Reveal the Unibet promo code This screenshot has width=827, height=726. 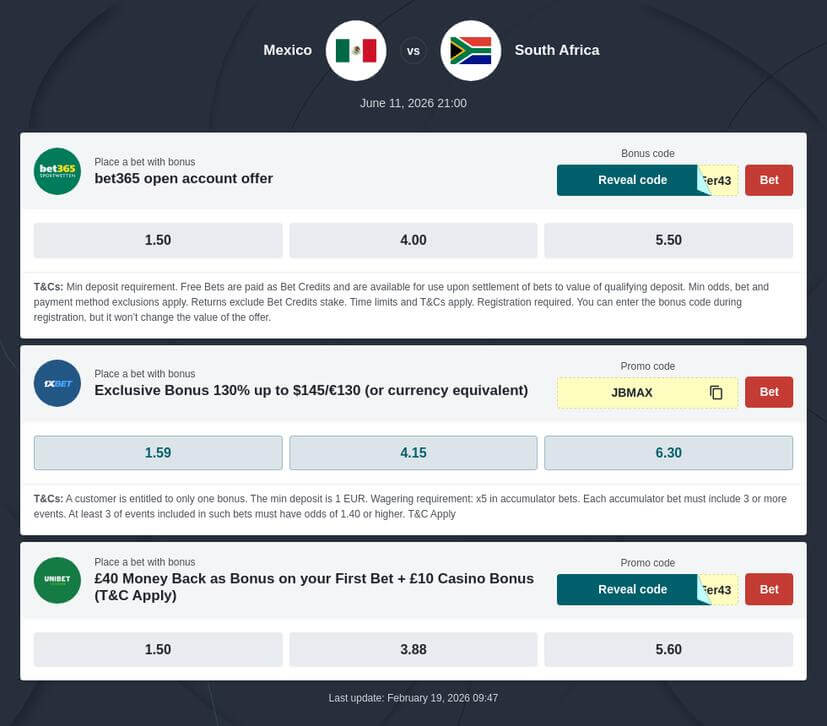click(x=632, y=589)
